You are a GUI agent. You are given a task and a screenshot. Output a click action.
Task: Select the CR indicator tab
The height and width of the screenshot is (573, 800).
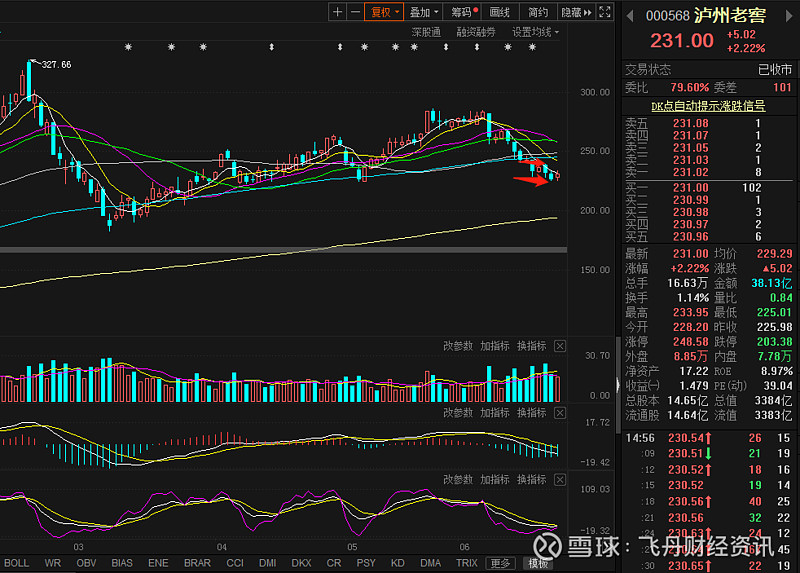pyautogui.click(x=334, y=563)
